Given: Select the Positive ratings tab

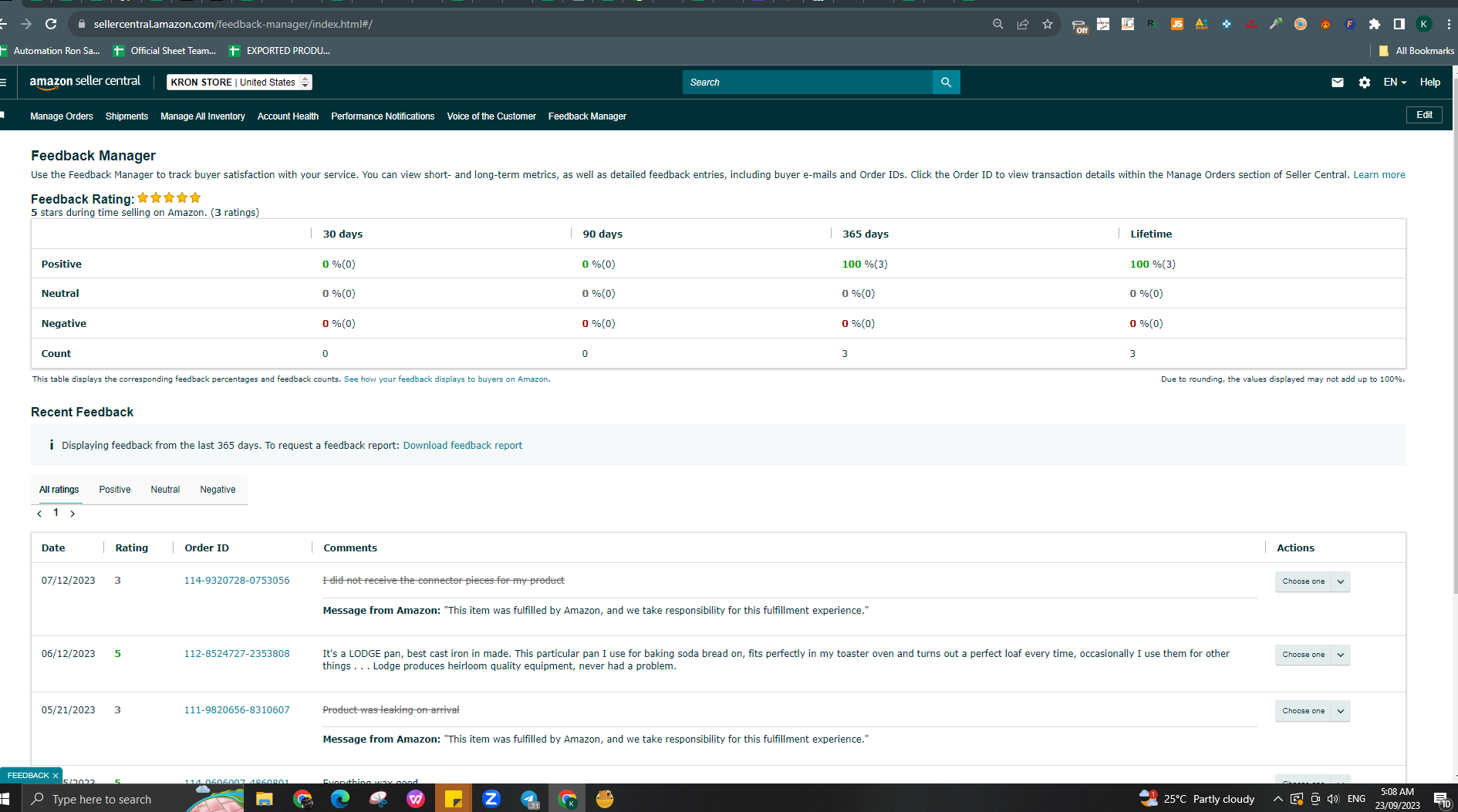Looking at the screenshot, I should [x=115, y=490].
